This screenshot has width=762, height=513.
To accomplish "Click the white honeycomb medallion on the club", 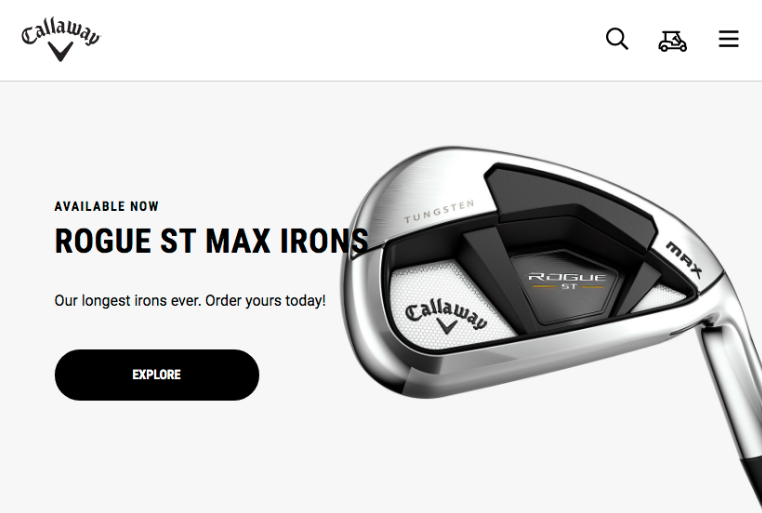I will (x=450, y=306).
